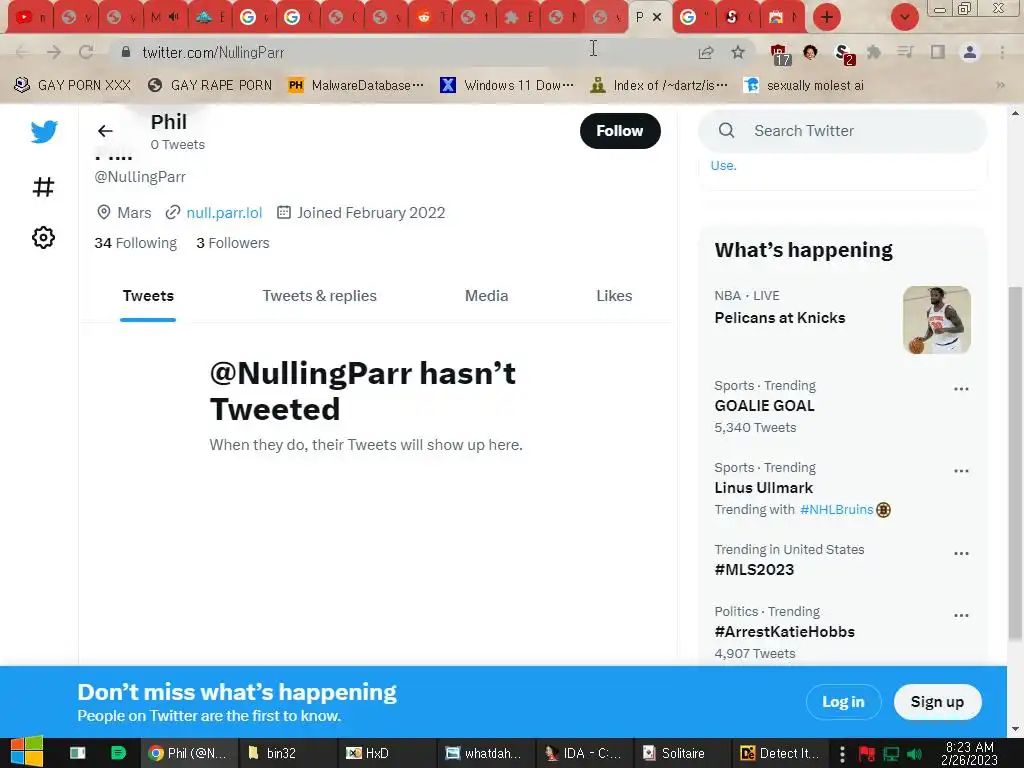Viewport: 1024px width, 768px height.
Task: Show hidden tray icons via dots
Action: [842, 754]
